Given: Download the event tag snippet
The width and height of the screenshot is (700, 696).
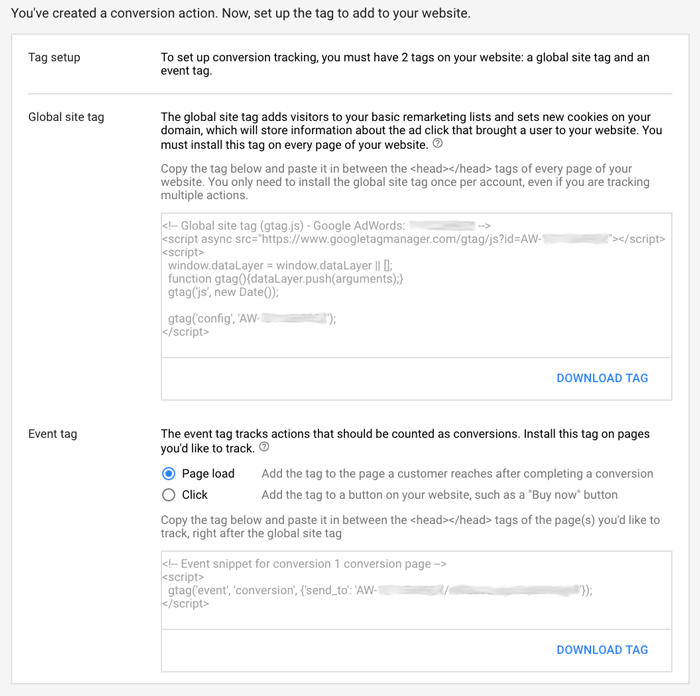Looking at the screenshot, I should tap(602, 650).
